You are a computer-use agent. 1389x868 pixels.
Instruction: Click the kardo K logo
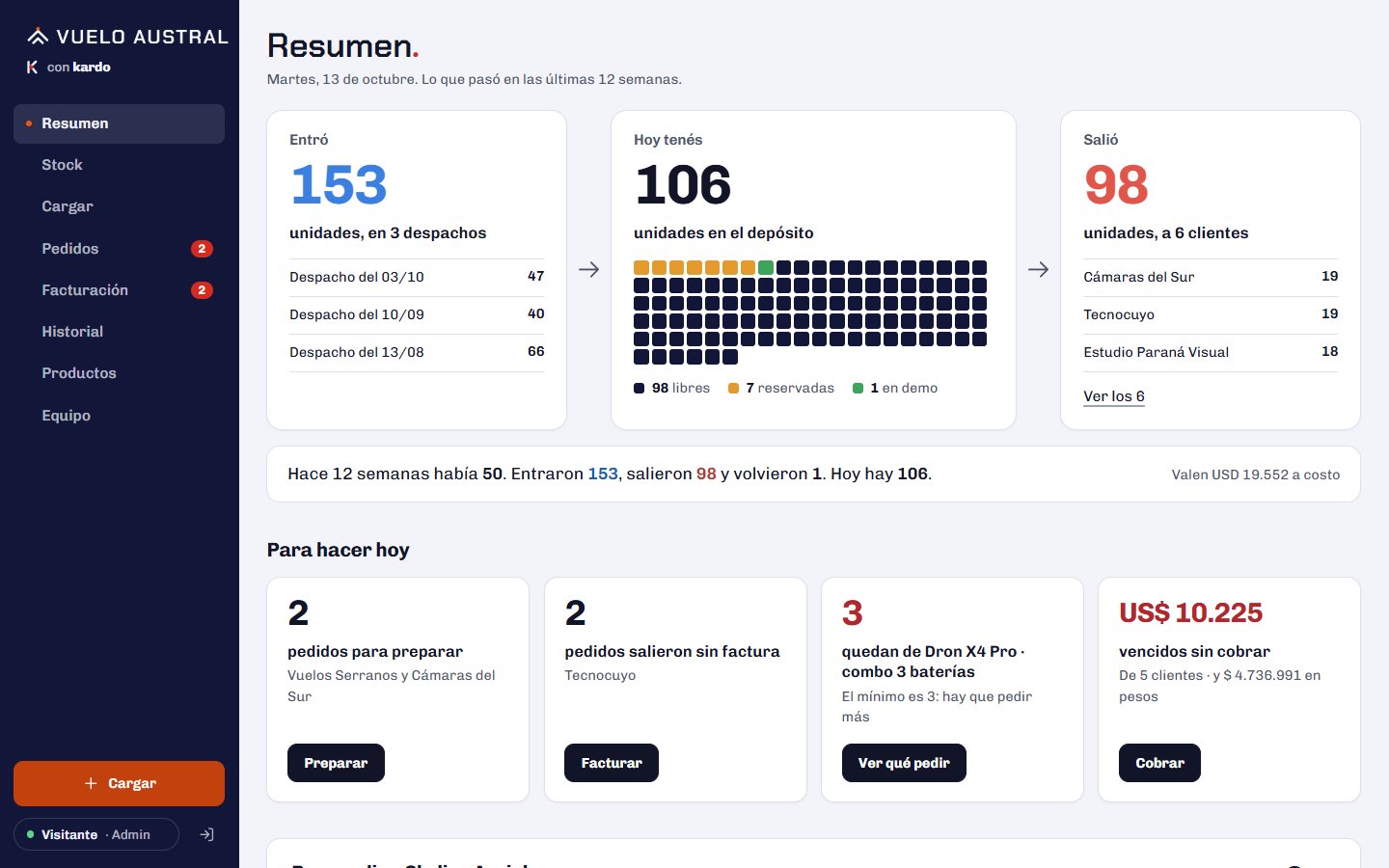(x=32, y=67)
